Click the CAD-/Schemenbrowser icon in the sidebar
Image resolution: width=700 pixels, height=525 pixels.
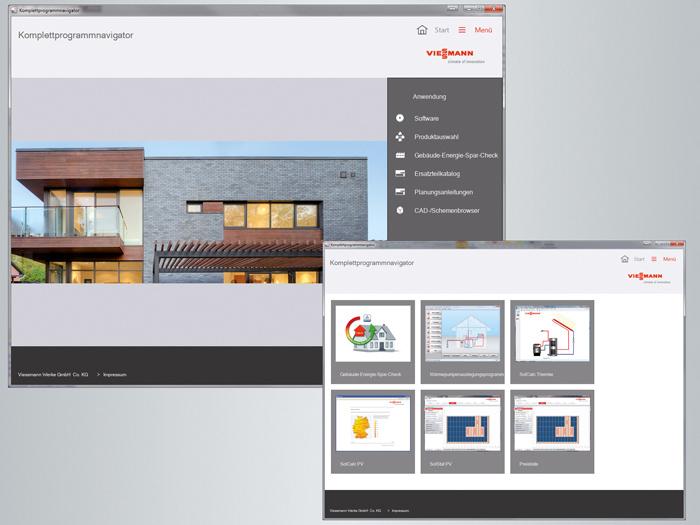400,211
